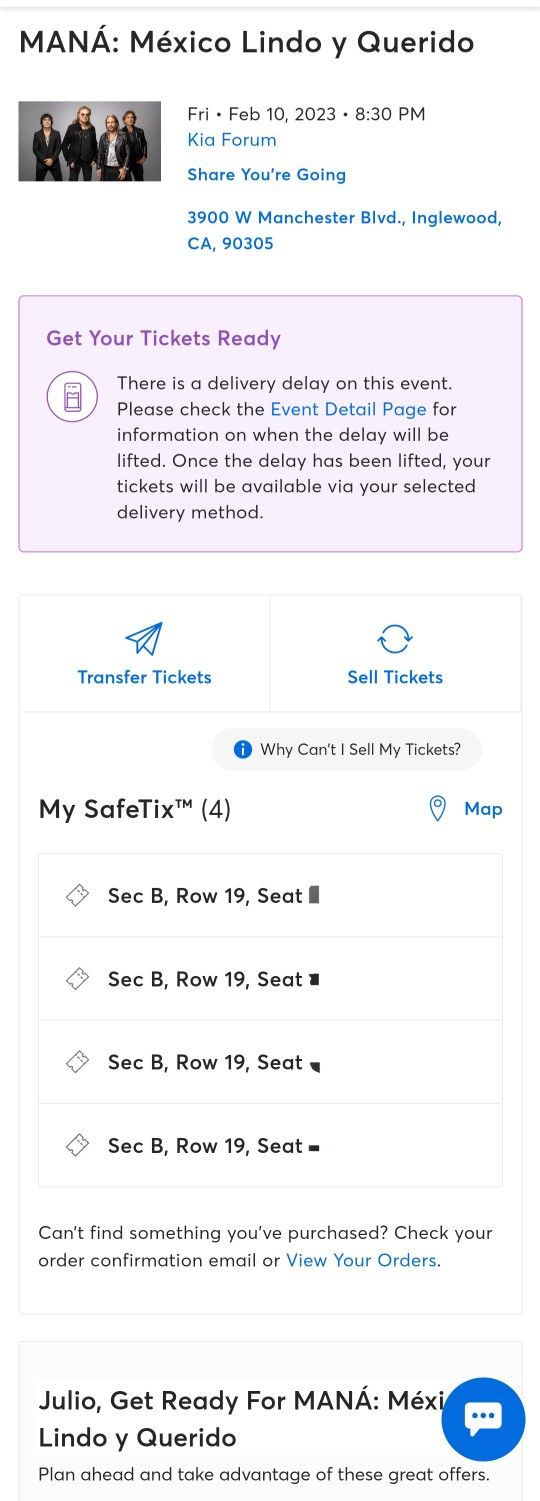The image size is (540, 1501).
Task: Click the Map text link
Action: (x=483, y=809)
